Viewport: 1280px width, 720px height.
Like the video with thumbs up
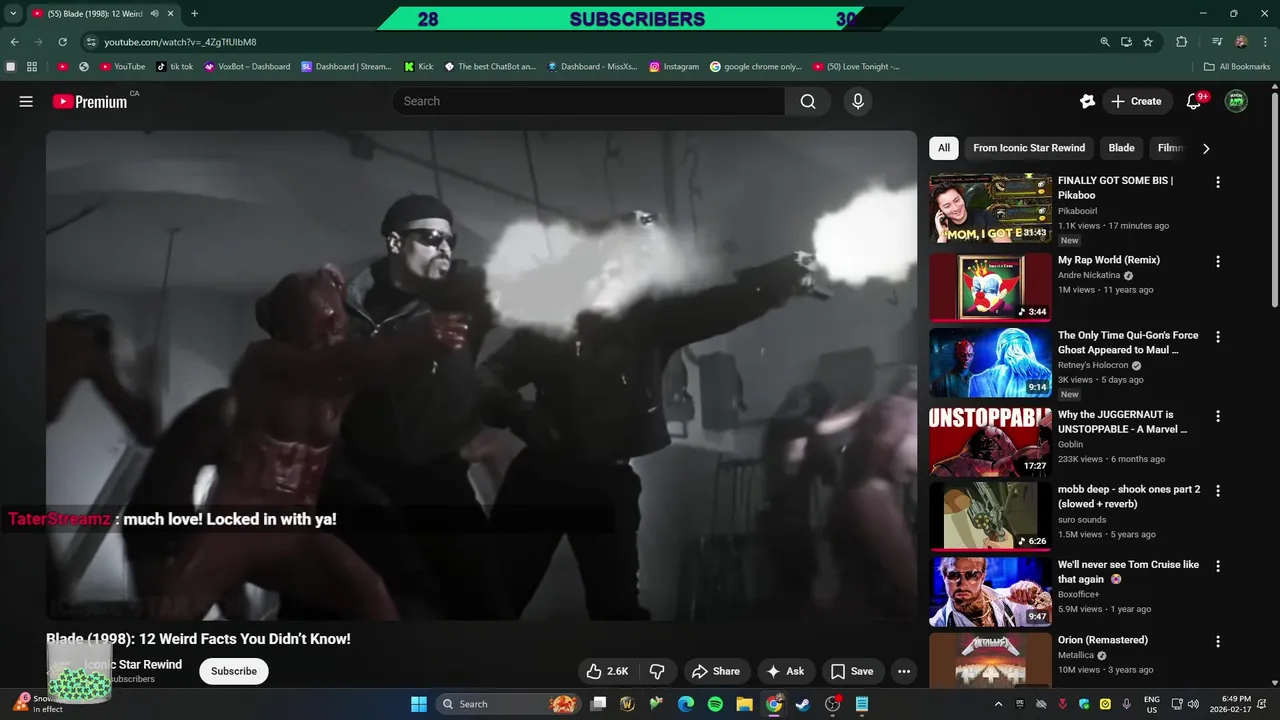pyautogui.click(x=607, y=671)
